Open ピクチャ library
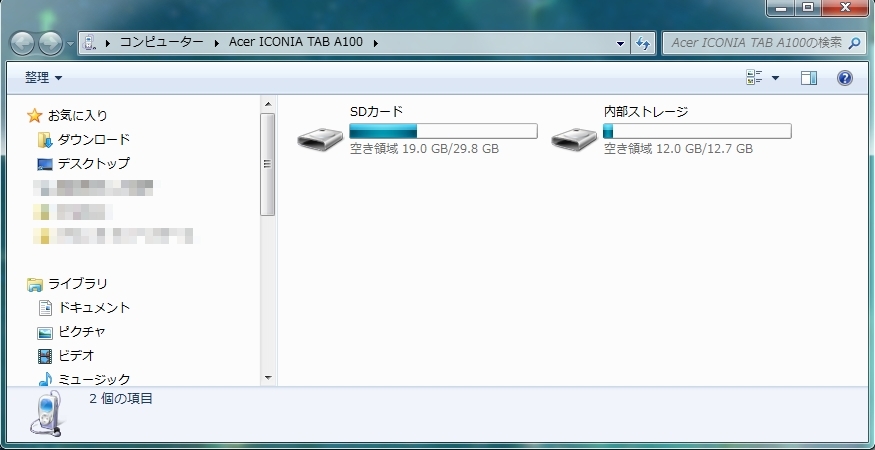Screen dimensions: 875x450 [x=82, y=332]
